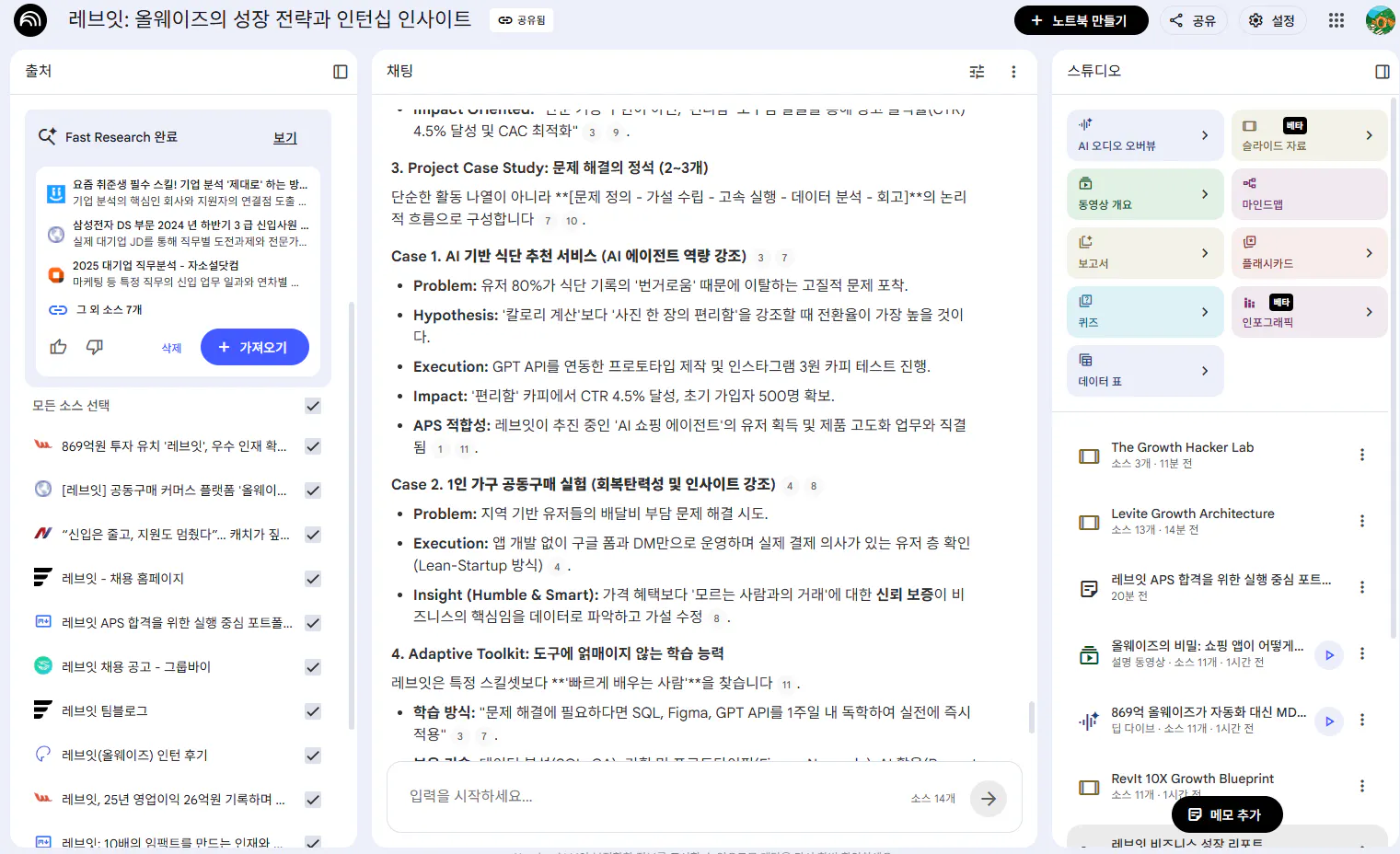This screenshot has height=854, width=1400.
Task: Play the 869억 올웨이즈가 자동화 audio overview
Action: pyautogui.click(x=1329, y=721)
